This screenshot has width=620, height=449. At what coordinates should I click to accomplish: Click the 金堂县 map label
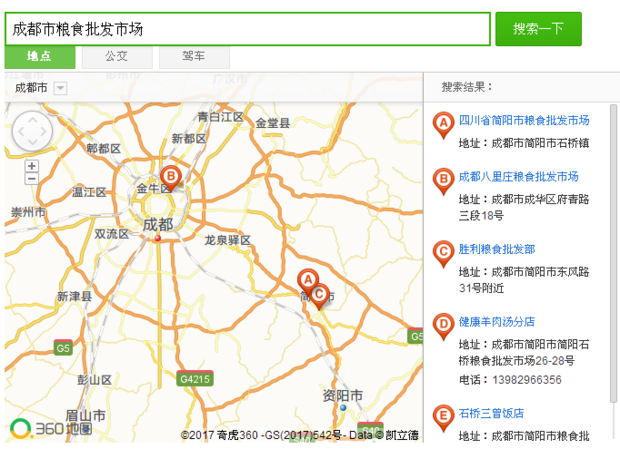(x=272, y=123)
